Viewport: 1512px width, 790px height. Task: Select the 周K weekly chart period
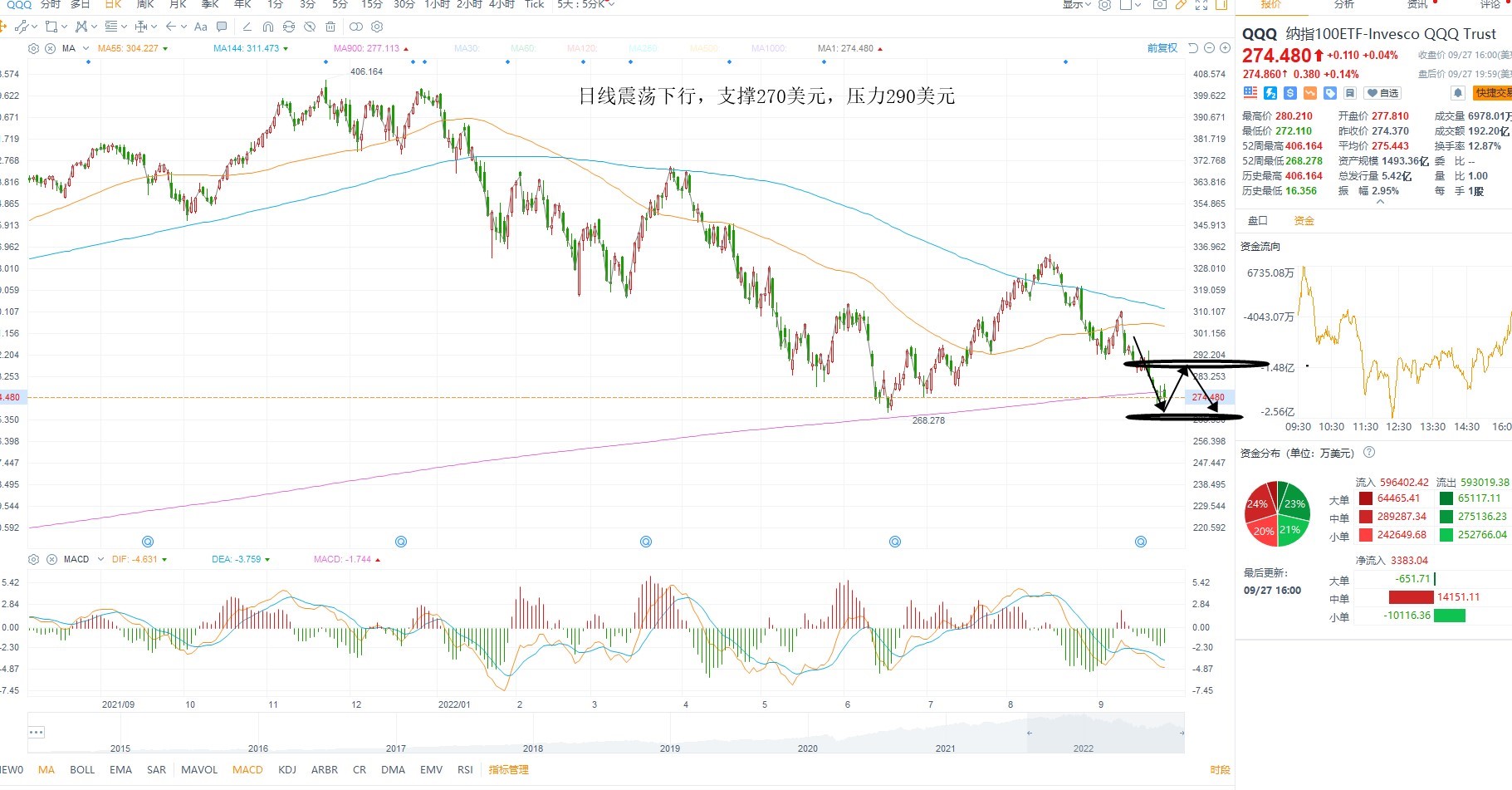click(x=145, y=4)
